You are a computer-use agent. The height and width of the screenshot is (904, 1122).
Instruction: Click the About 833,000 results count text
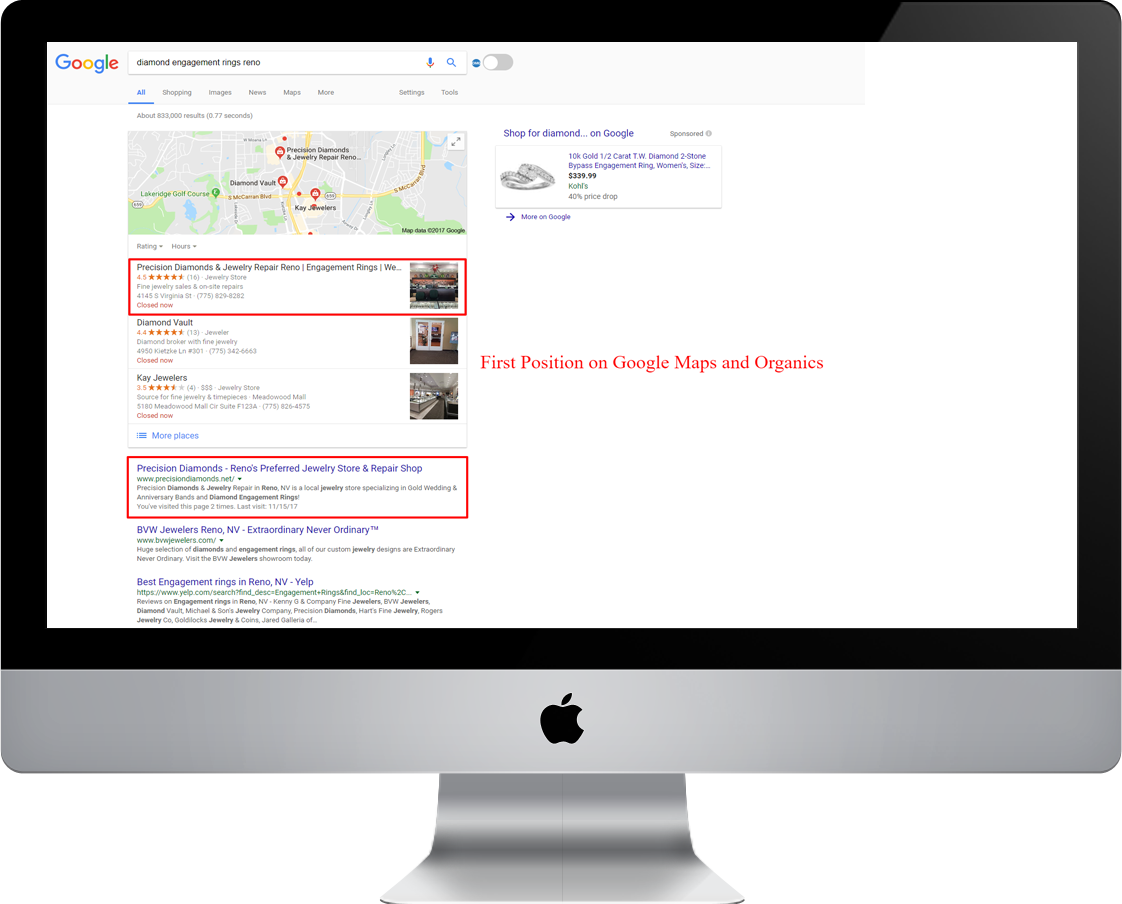(195, 115)
